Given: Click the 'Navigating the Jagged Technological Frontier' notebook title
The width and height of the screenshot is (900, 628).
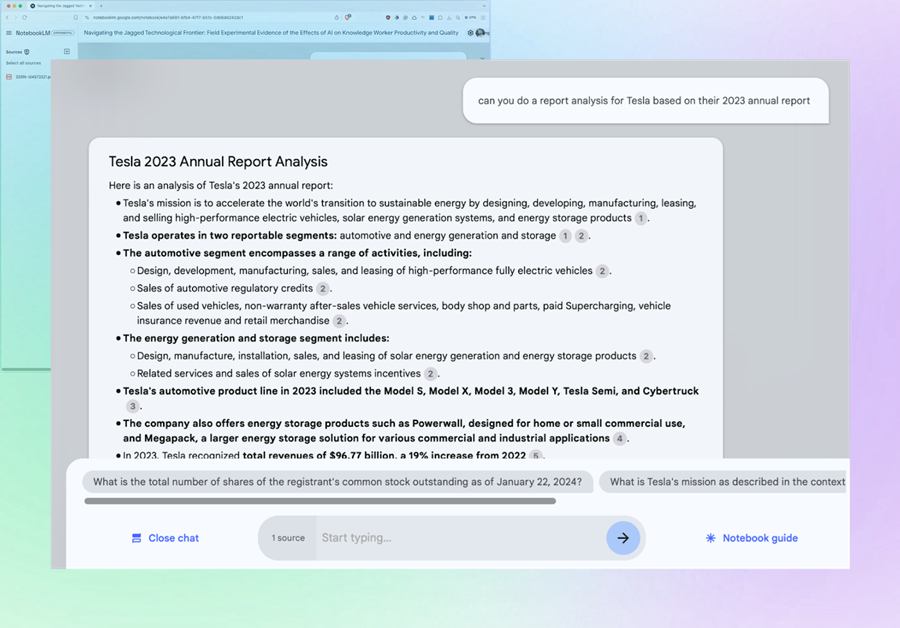Looking at the screenshot, I should click(271, 33).
